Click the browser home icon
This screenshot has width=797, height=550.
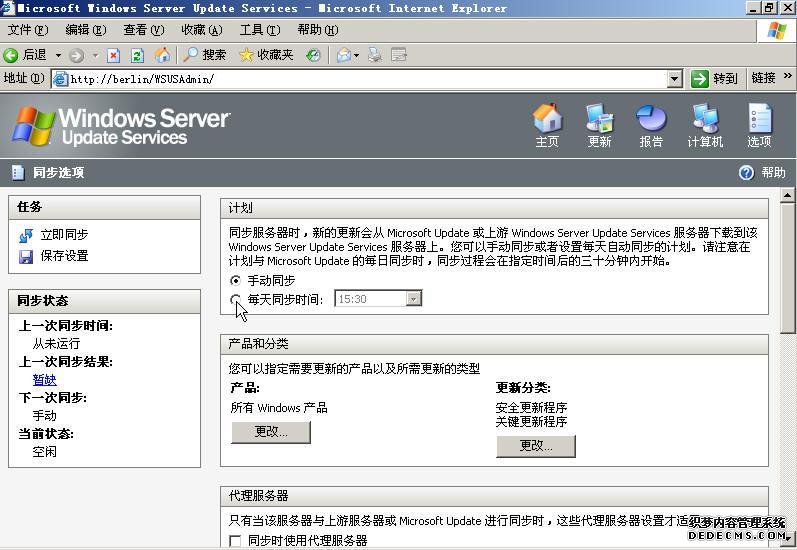pos(163,55)
